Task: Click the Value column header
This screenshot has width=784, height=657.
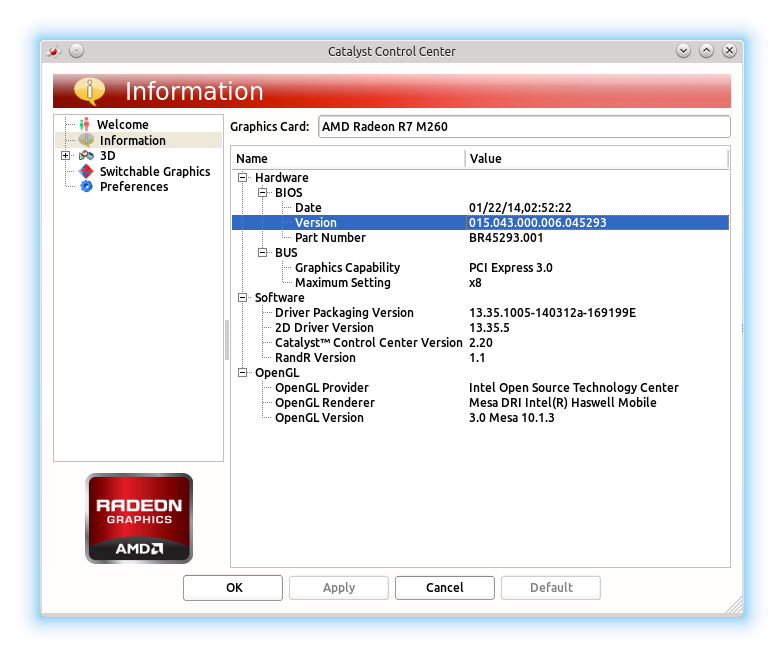Action: point(596,158)
